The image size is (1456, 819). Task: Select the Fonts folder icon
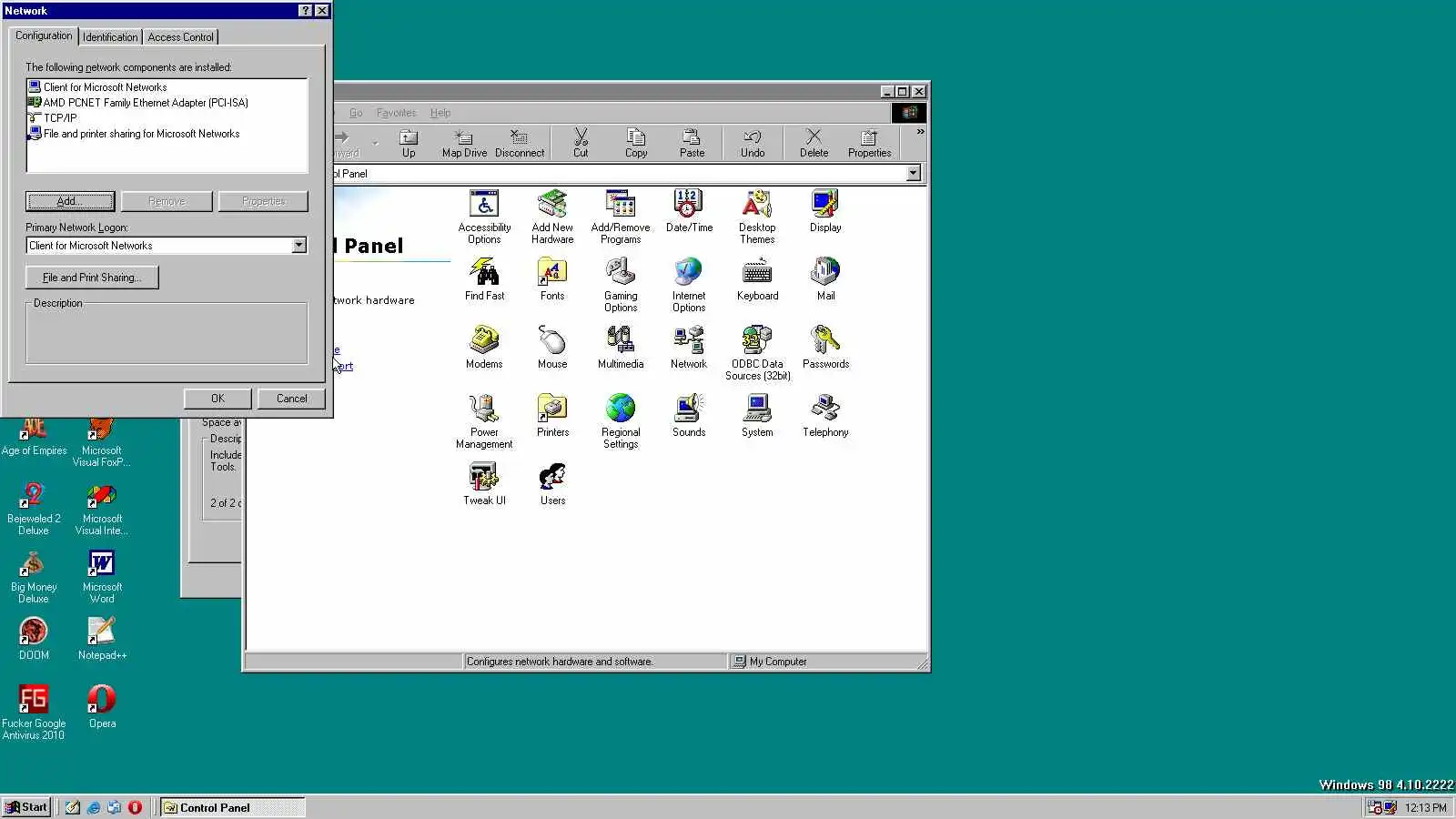(x=552, y=279)
